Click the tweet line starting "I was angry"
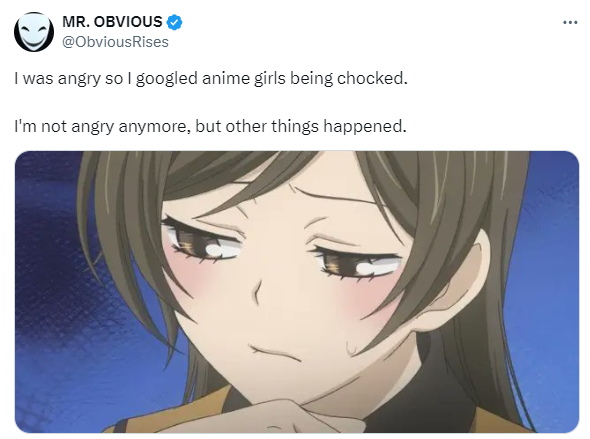This screenshot has height=439, width=590. tap(211, 79)
